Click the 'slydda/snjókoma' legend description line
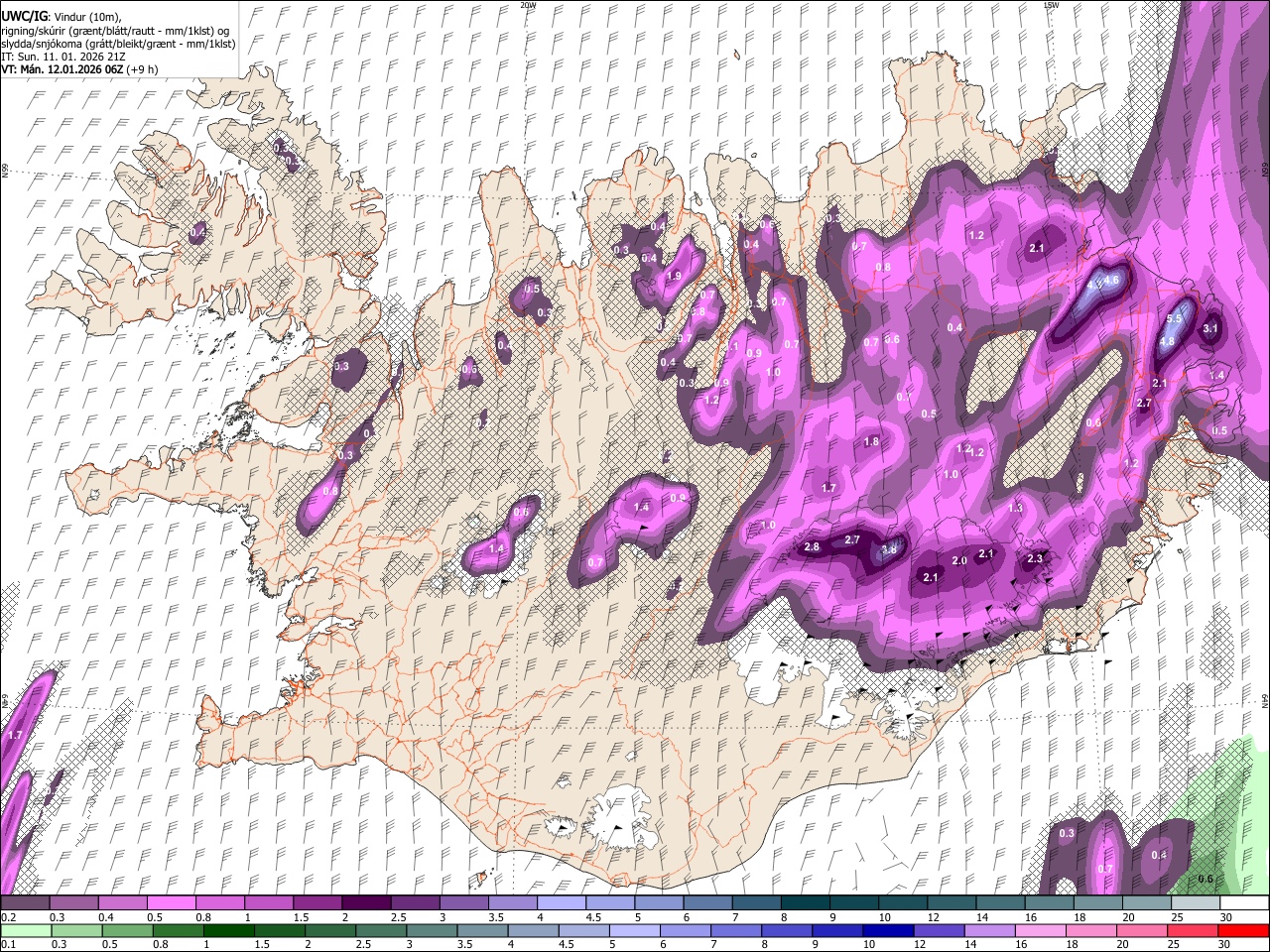The height and width of the screenshot is (952, 1270). pos(118,44)
